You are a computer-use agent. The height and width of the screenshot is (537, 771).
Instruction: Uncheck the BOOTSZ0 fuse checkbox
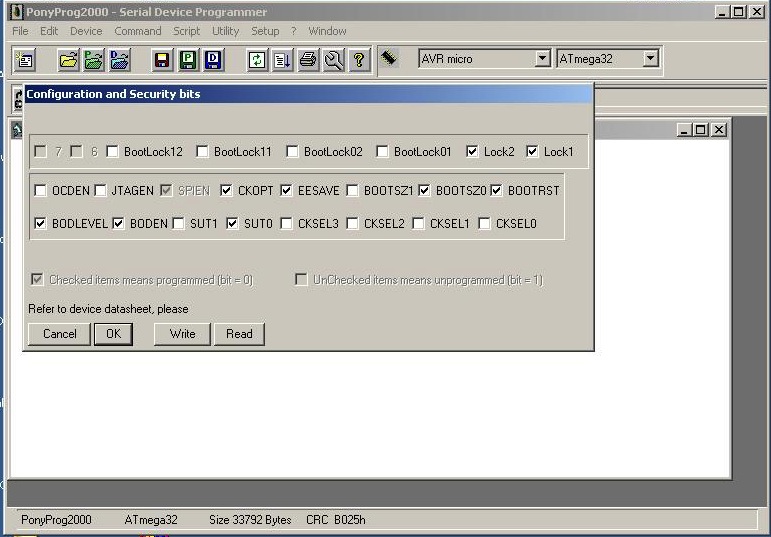click(x=424, y=190)
